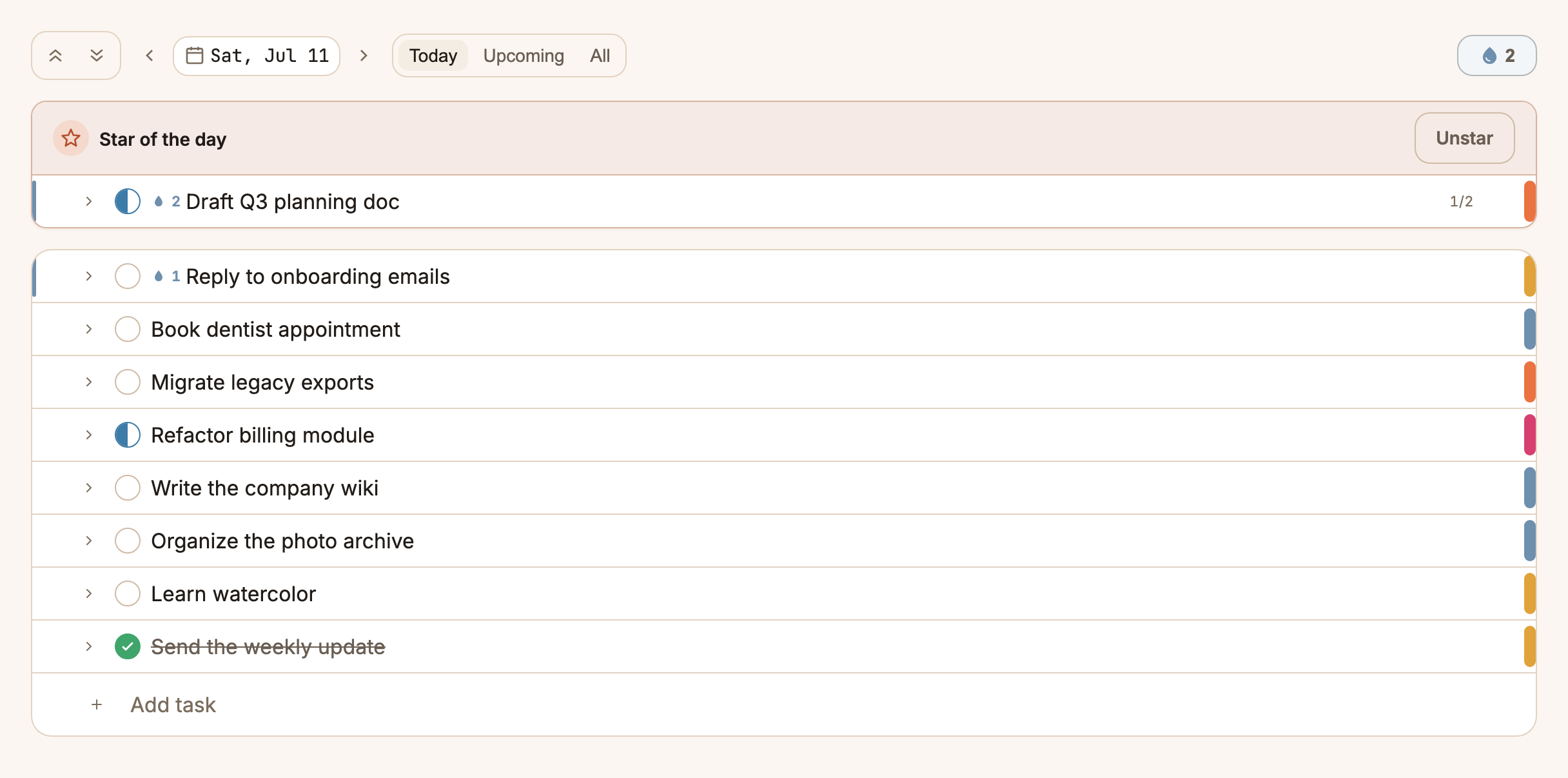Expand Draft Q3 planning doc row
1568x778 pixels.
(89, 201)
